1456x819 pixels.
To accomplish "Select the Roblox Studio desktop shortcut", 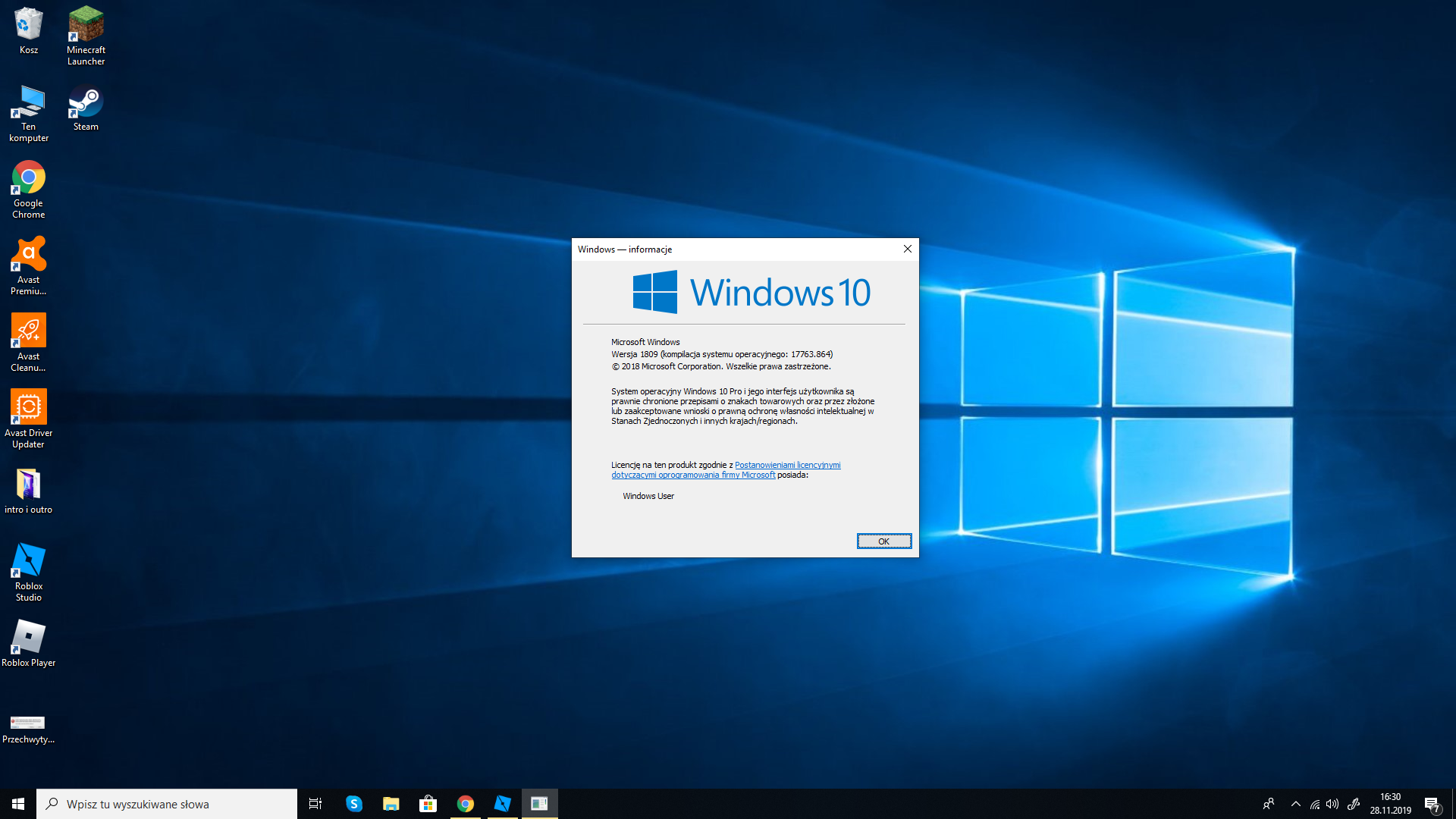I will (28, 571).
